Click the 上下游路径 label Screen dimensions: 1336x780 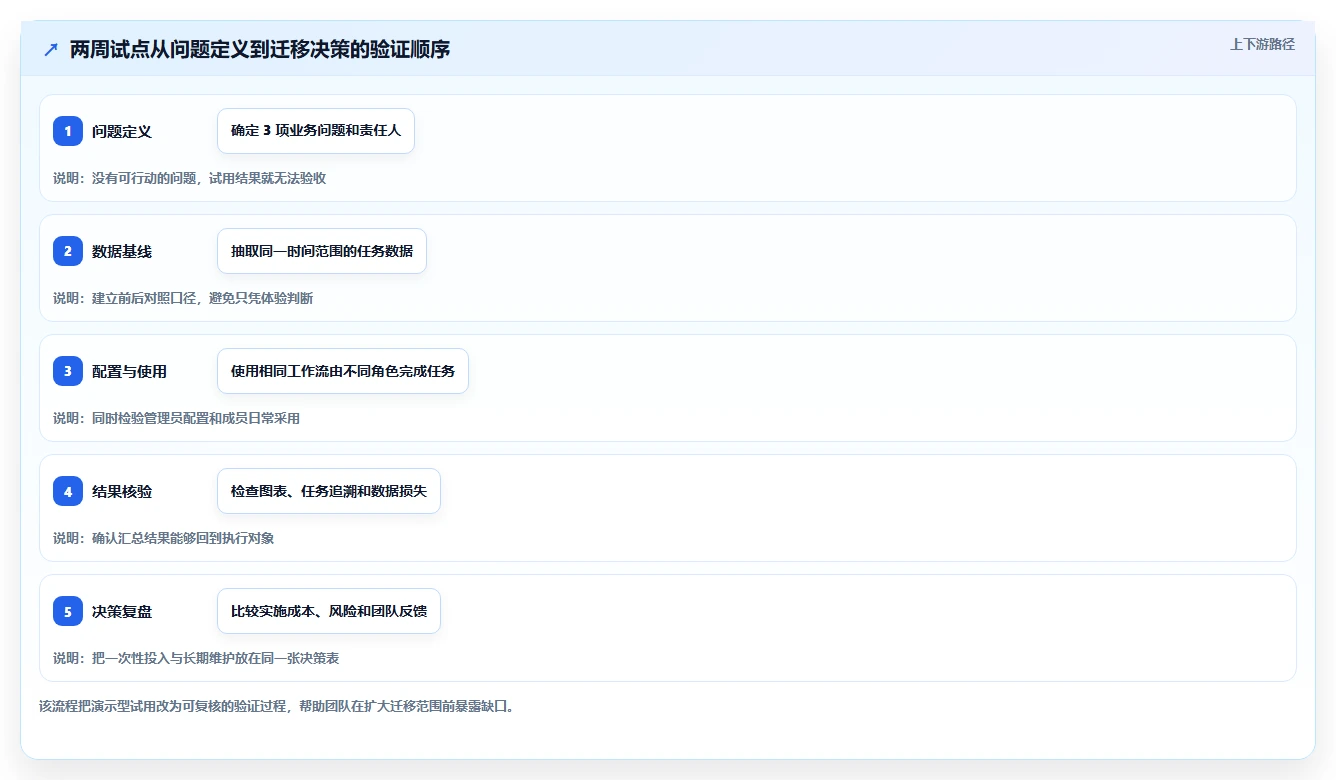tap(1262, 44)
